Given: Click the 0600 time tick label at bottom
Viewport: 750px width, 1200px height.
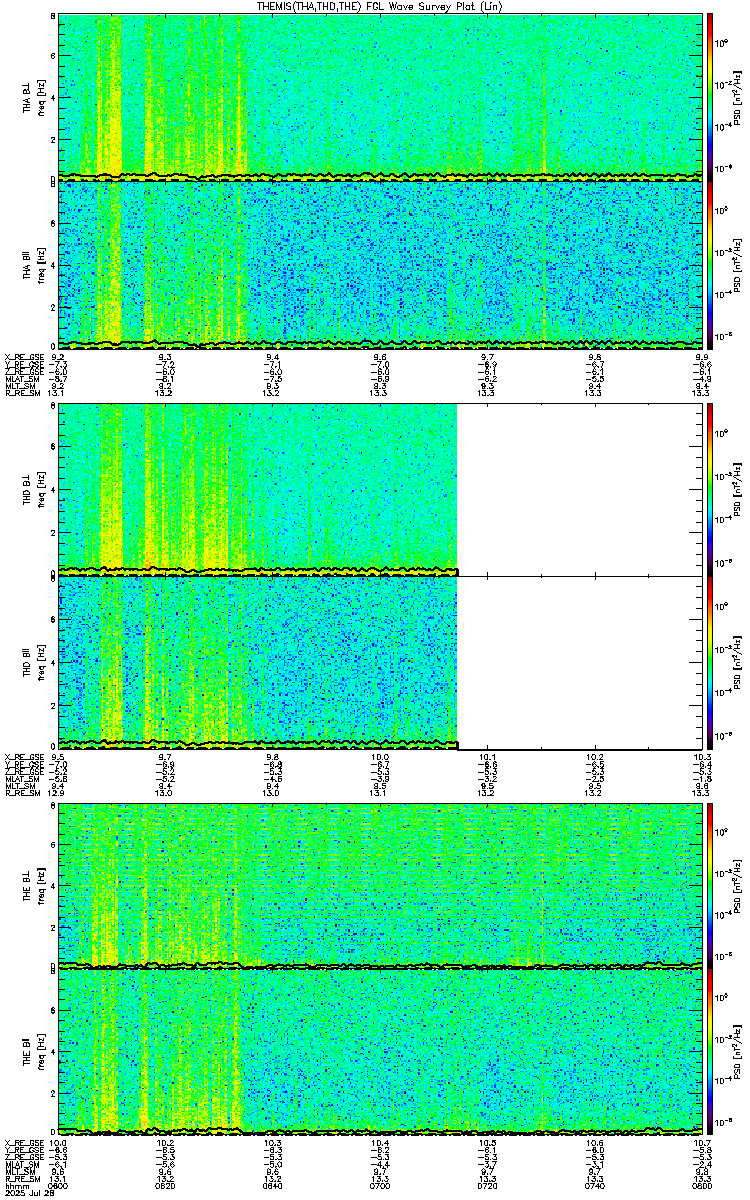Looking at the screenshot, I should [x=59, y=1187].
